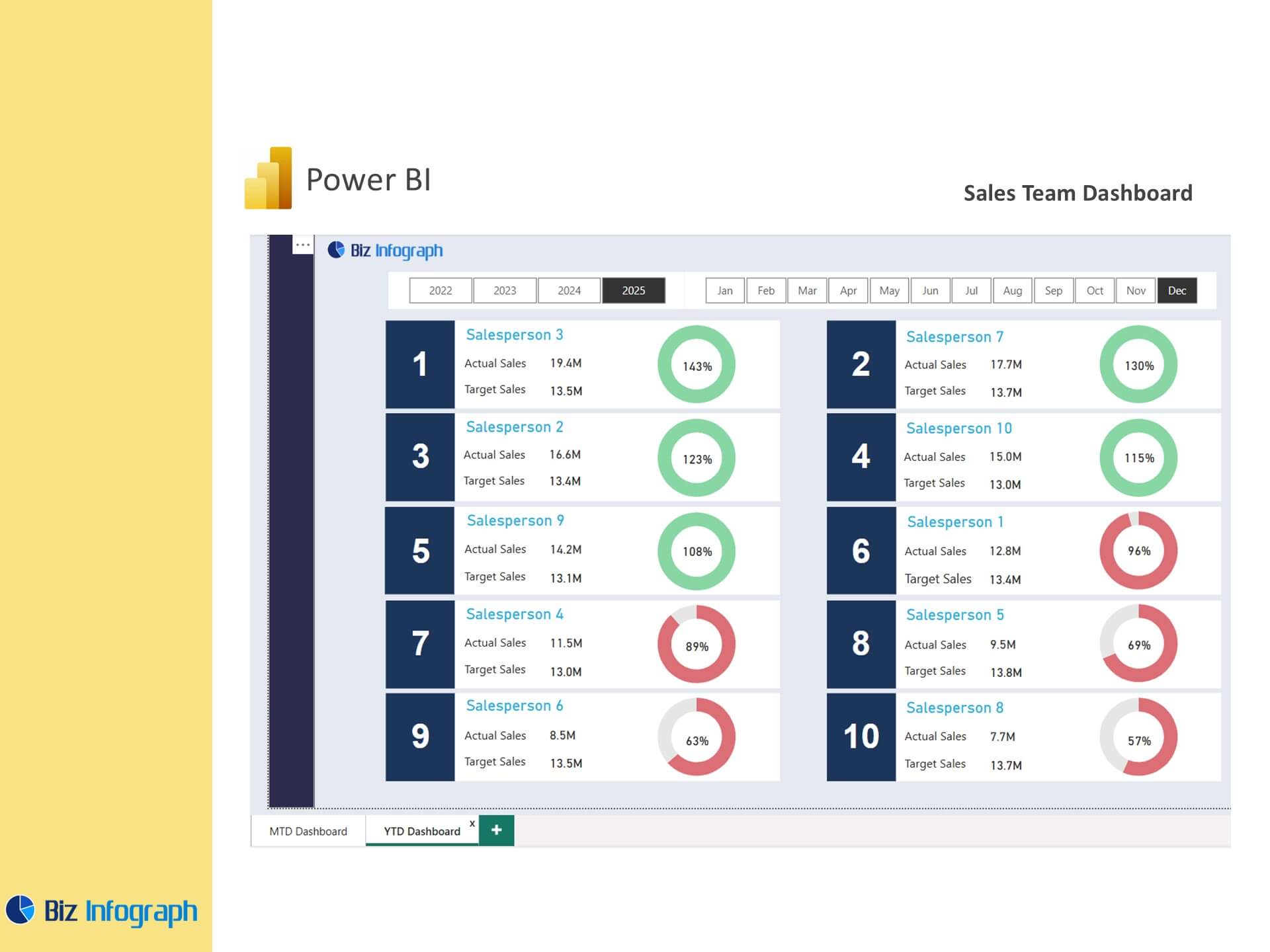This screenshot has width=1270, height=952.
Task: Close the YTD Dashboard tab with x
Action: 472,823
